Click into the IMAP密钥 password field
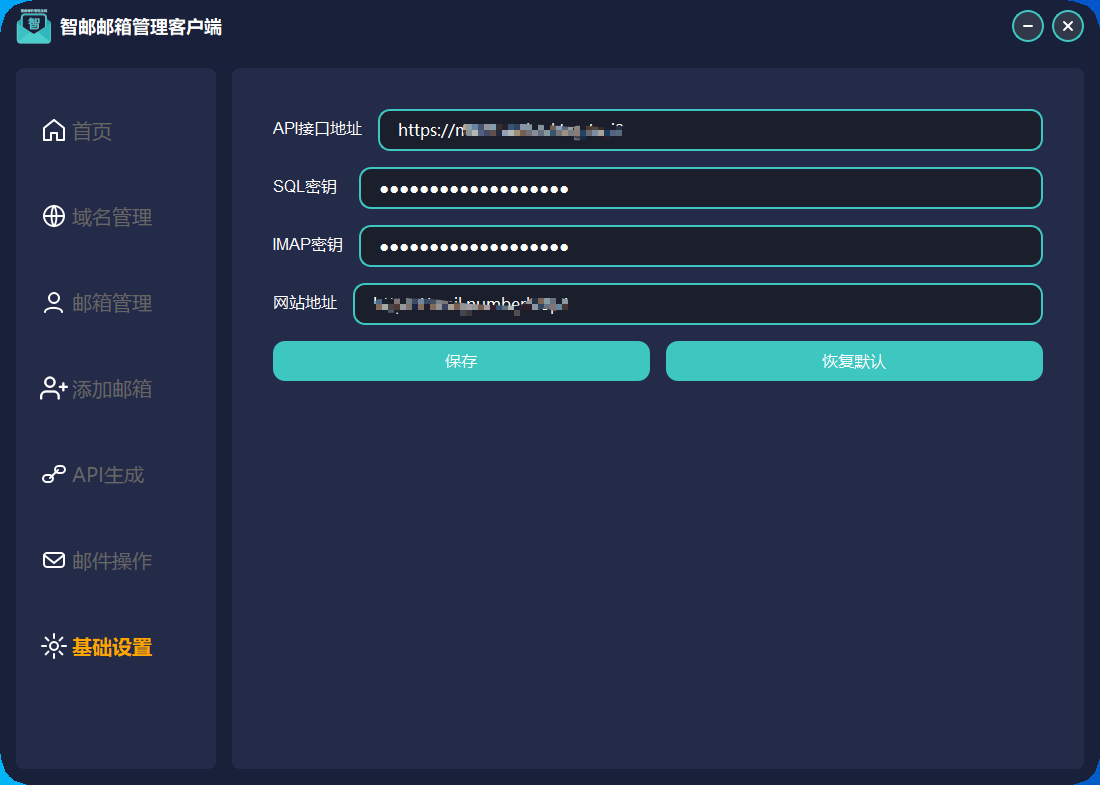1100x785 pixels. coord(700,246)
